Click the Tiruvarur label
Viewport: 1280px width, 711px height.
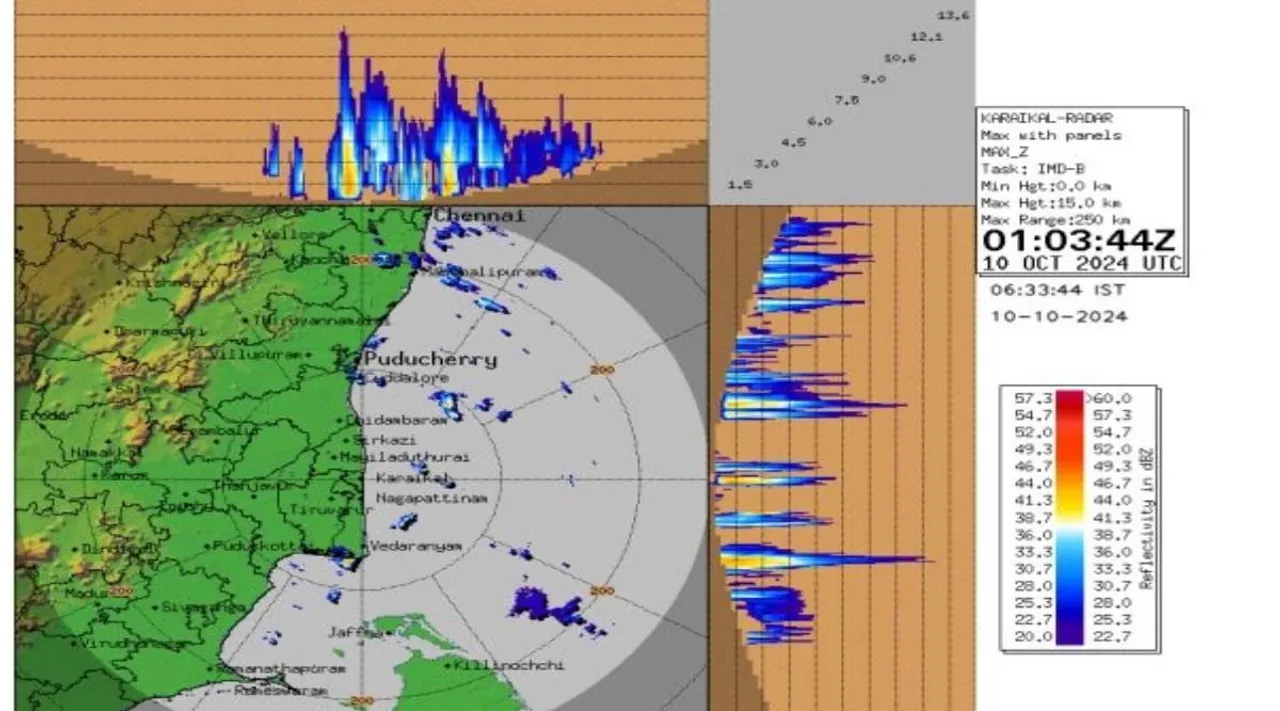click(330, 510)
